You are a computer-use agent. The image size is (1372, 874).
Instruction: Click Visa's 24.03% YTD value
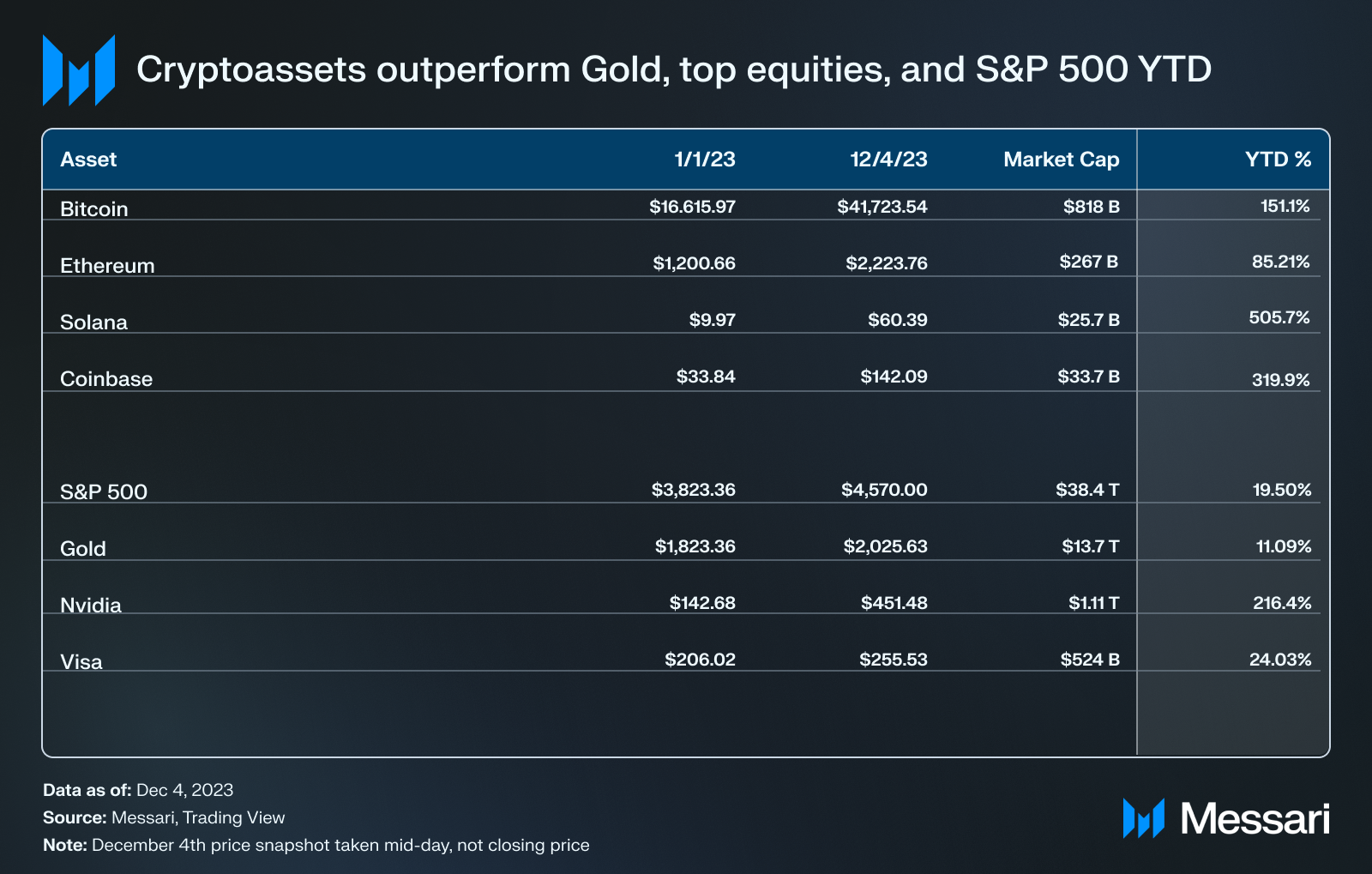1280,660
